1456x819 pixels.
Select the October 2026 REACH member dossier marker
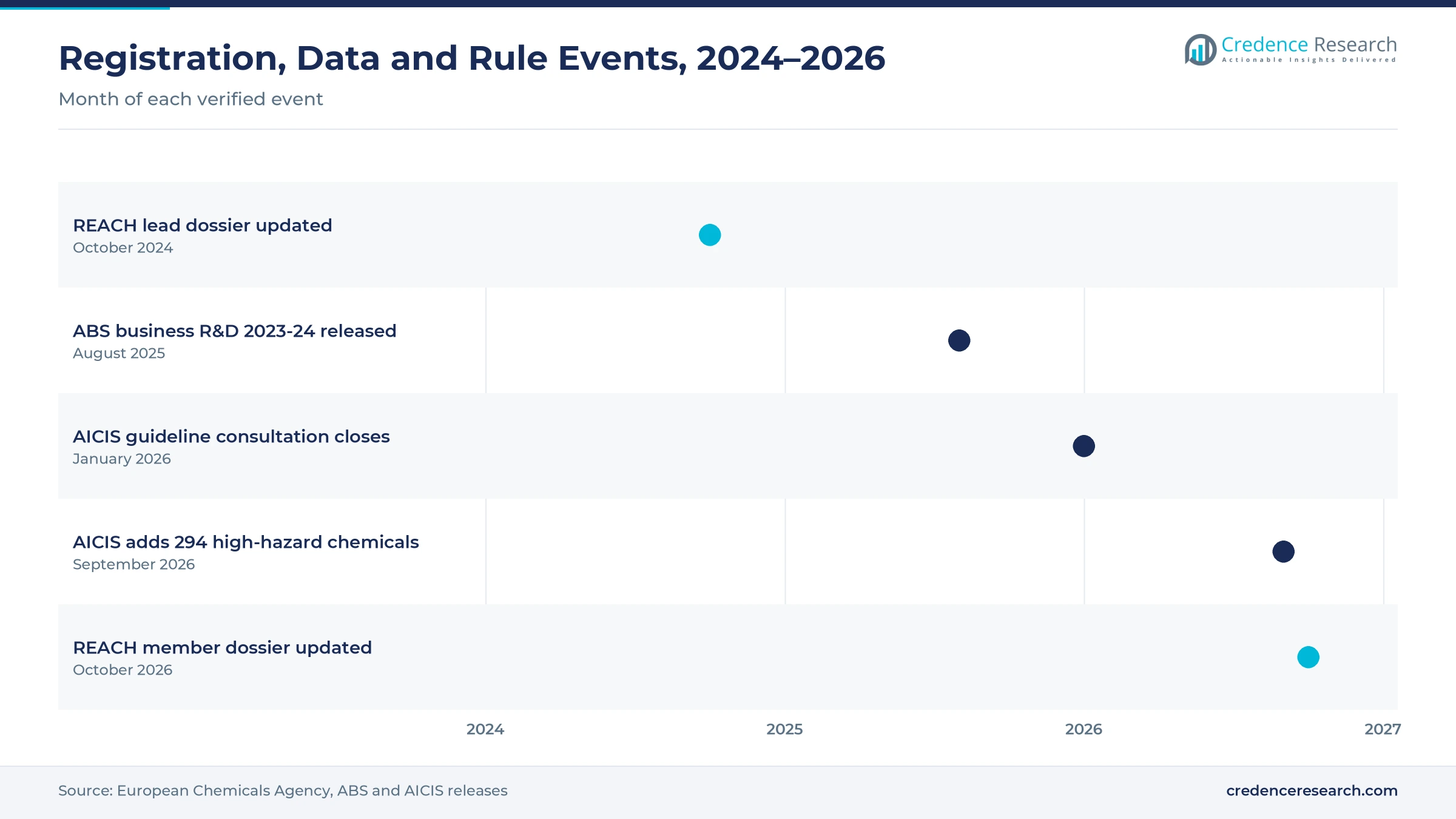point(1308,657)
